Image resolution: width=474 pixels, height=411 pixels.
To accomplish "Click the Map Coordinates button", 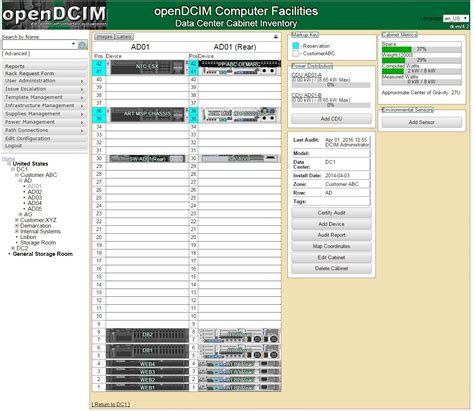I will [x=331, y=246].
